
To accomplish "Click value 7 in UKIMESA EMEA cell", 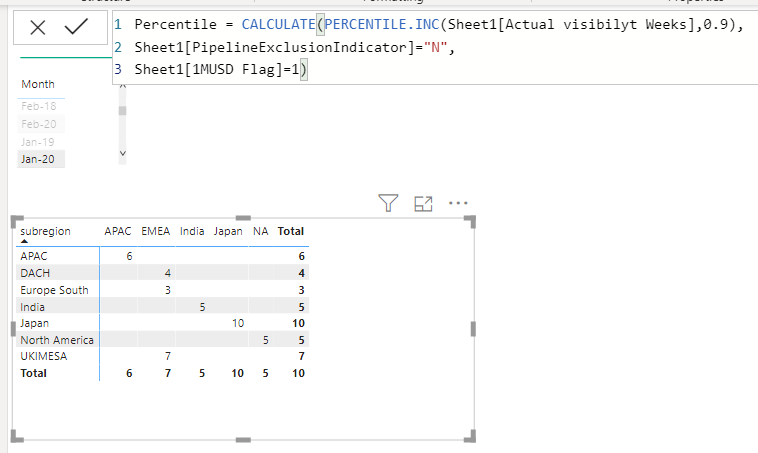I will (x=168, y=356).
